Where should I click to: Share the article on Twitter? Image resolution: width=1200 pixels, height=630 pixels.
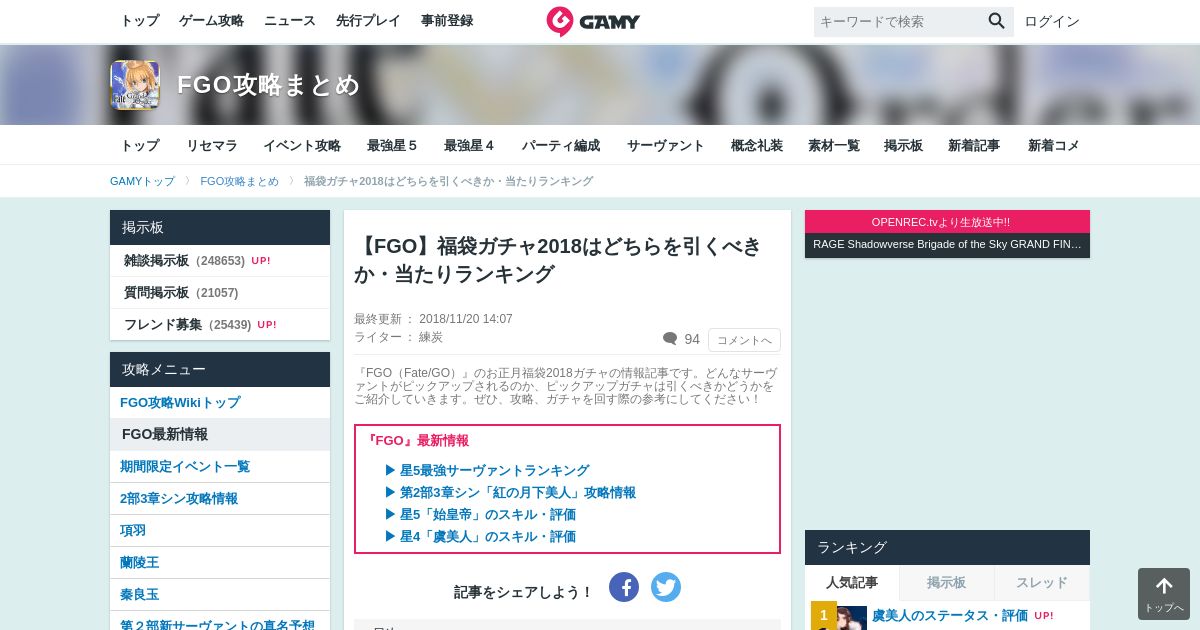click(x=666, y=587)
